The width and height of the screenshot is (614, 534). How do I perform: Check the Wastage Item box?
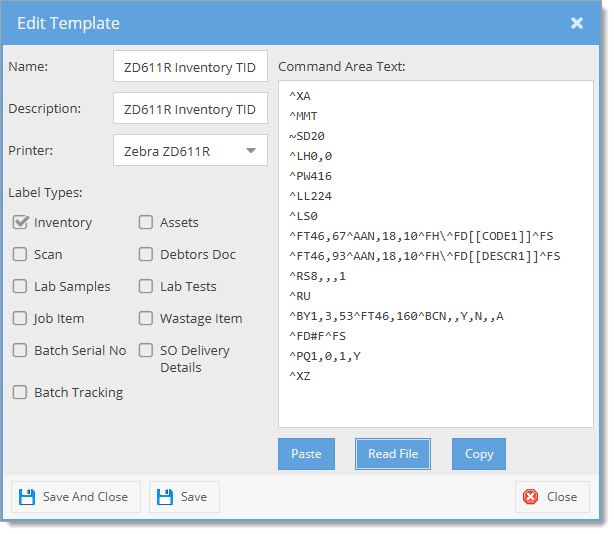(x=146, y=318)
